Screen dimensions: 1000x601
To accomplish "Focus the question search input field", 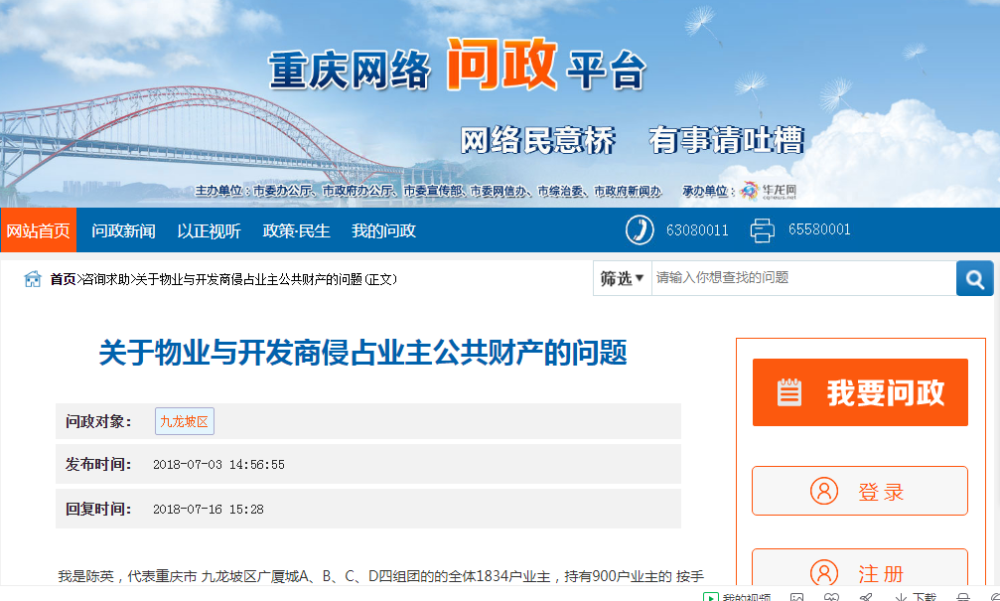I will (x=802, y=278).
